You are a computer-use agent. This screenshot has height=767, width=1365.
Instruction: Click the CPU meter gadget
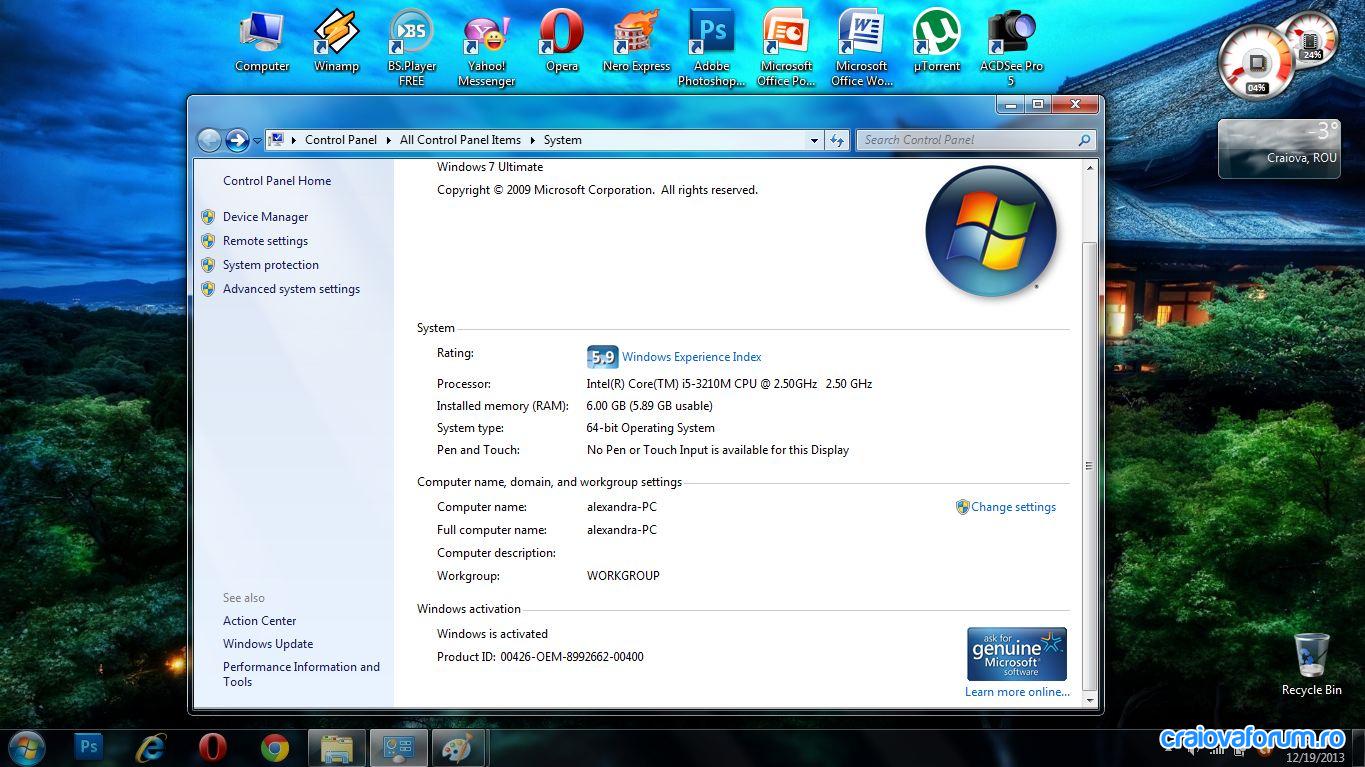tap(1257, 63)
